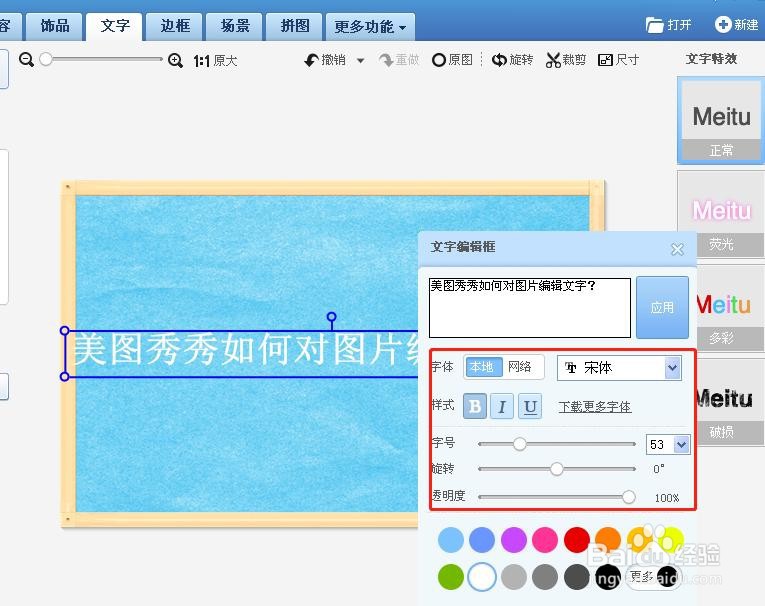The width and height of the screenshot is (765, 606).
Task: Expand the 更多功能 menu
Action: [x=370, y=27]
